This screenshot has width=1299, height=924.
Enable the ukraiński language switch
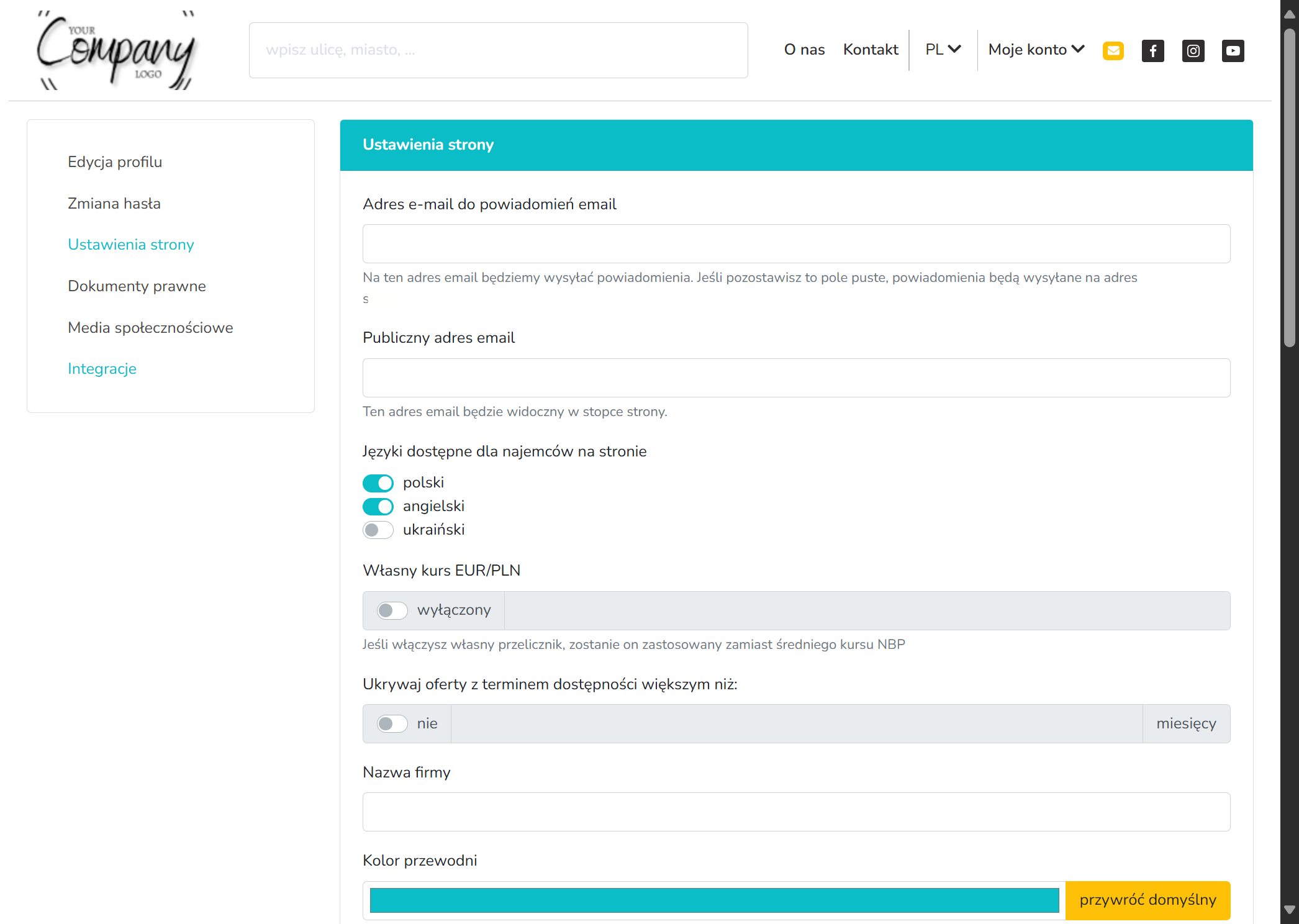(x=378, y=530)
